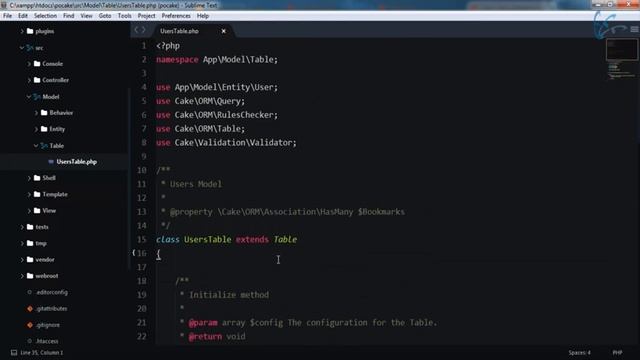Click the webroot folder icon
640x360 pixels.
[x=30, y=276]
